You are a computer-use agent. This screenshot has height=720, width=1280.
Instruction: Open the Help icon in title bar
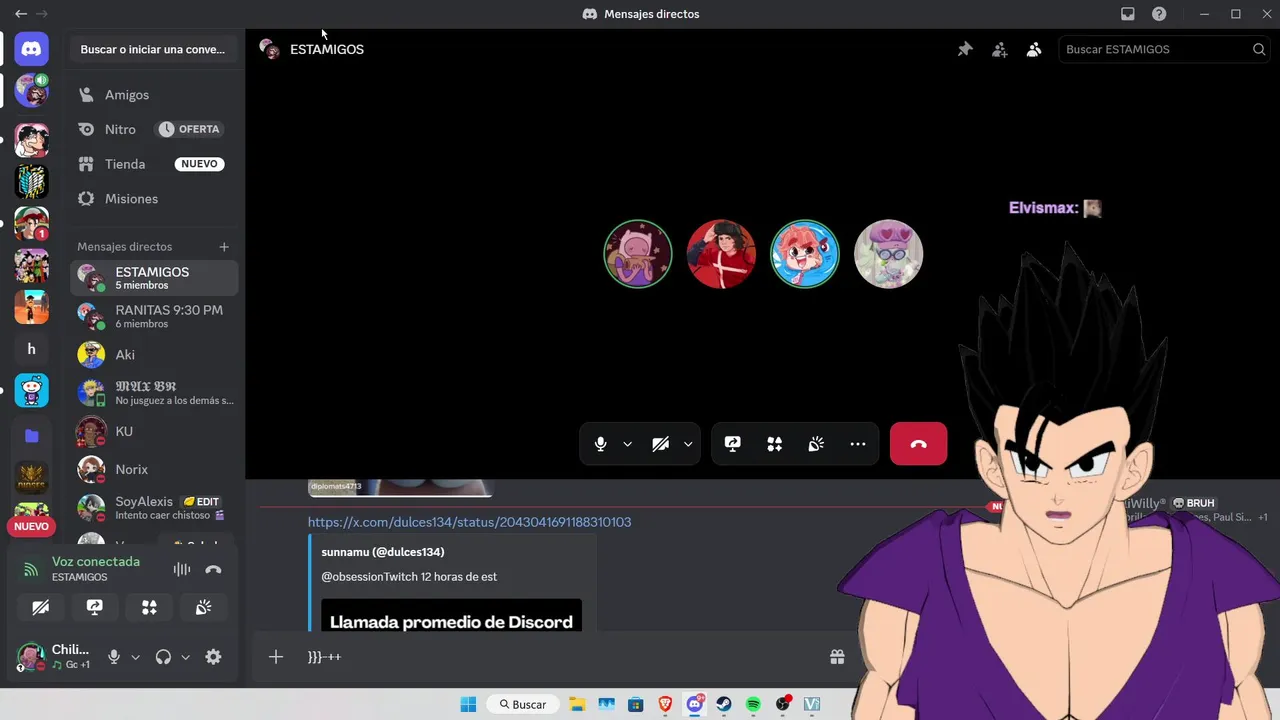coord(1159,14)
